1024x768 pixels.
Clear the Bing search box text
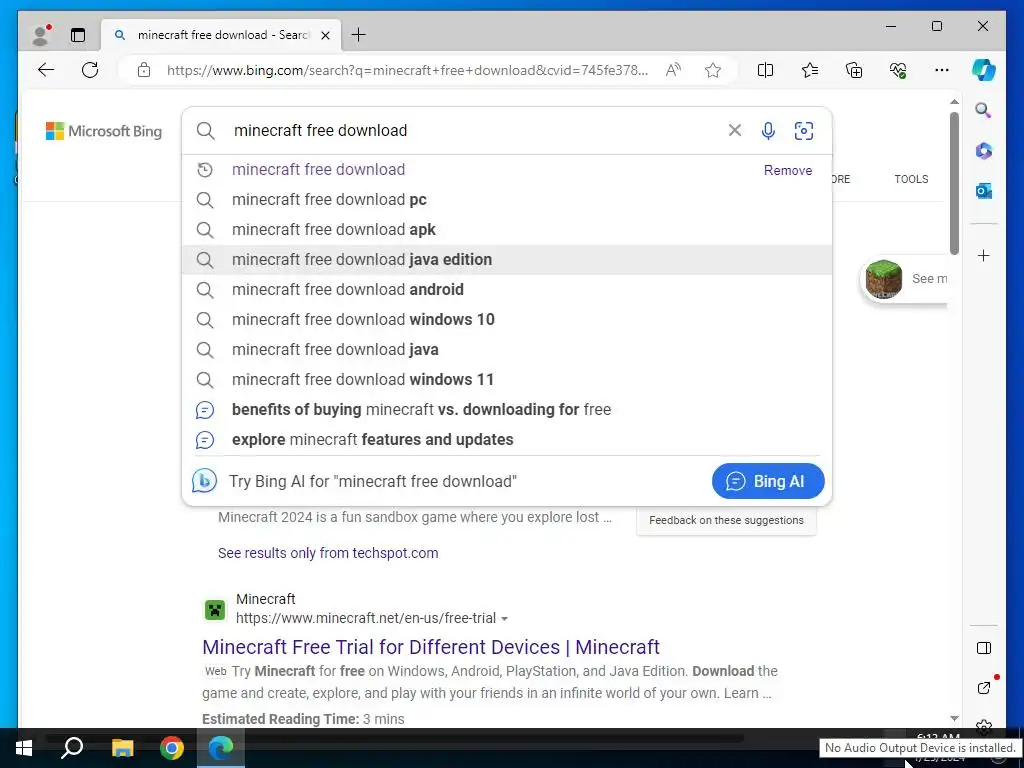click(x=735, y=131)
